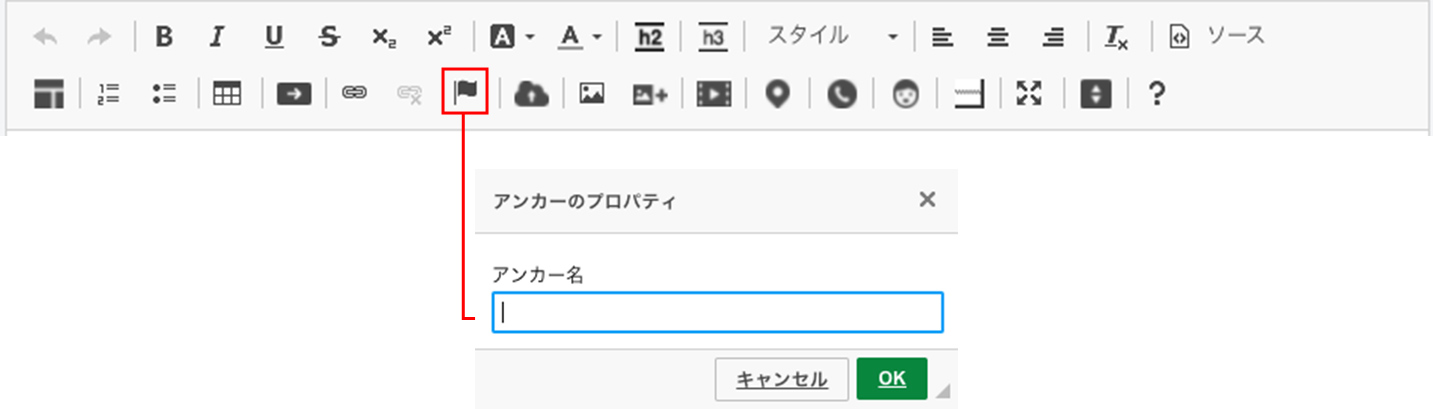This screenshot has width=1433, height=409.
Task: Insert a map location pin
Action: (x=777, y=94)
